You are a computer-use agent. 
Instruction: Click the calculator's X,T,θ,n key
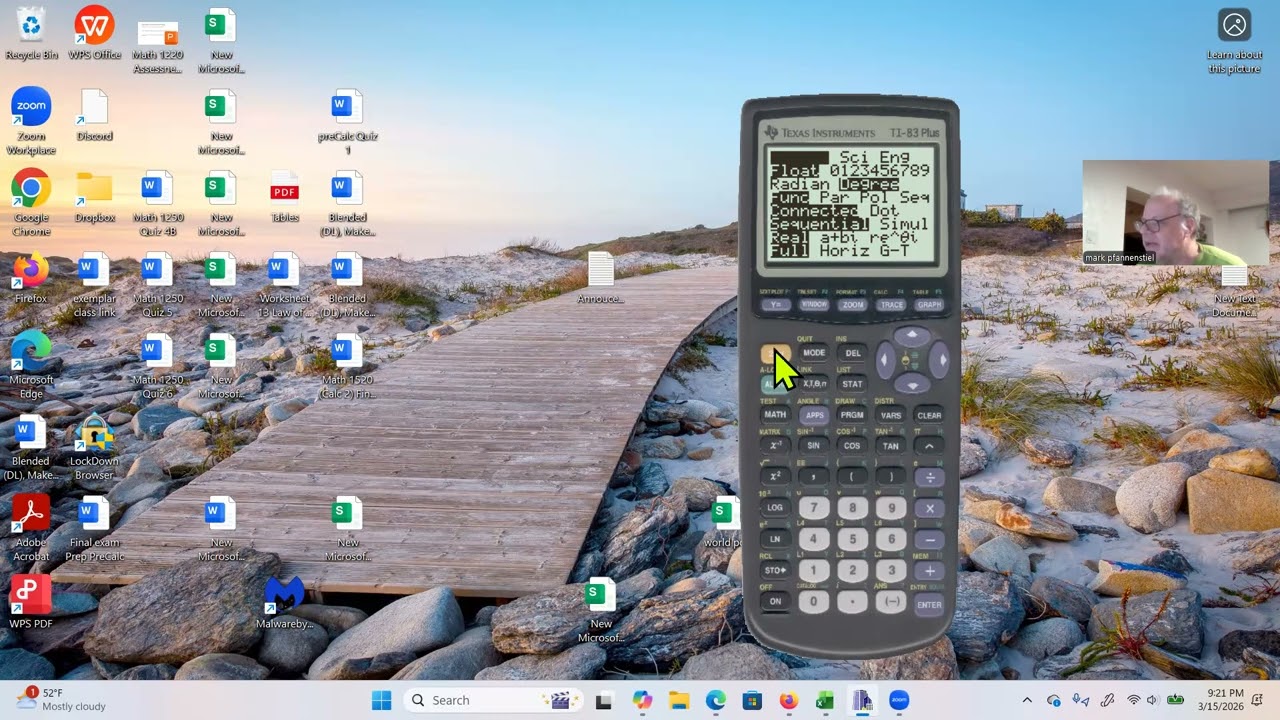coord(814,384)
